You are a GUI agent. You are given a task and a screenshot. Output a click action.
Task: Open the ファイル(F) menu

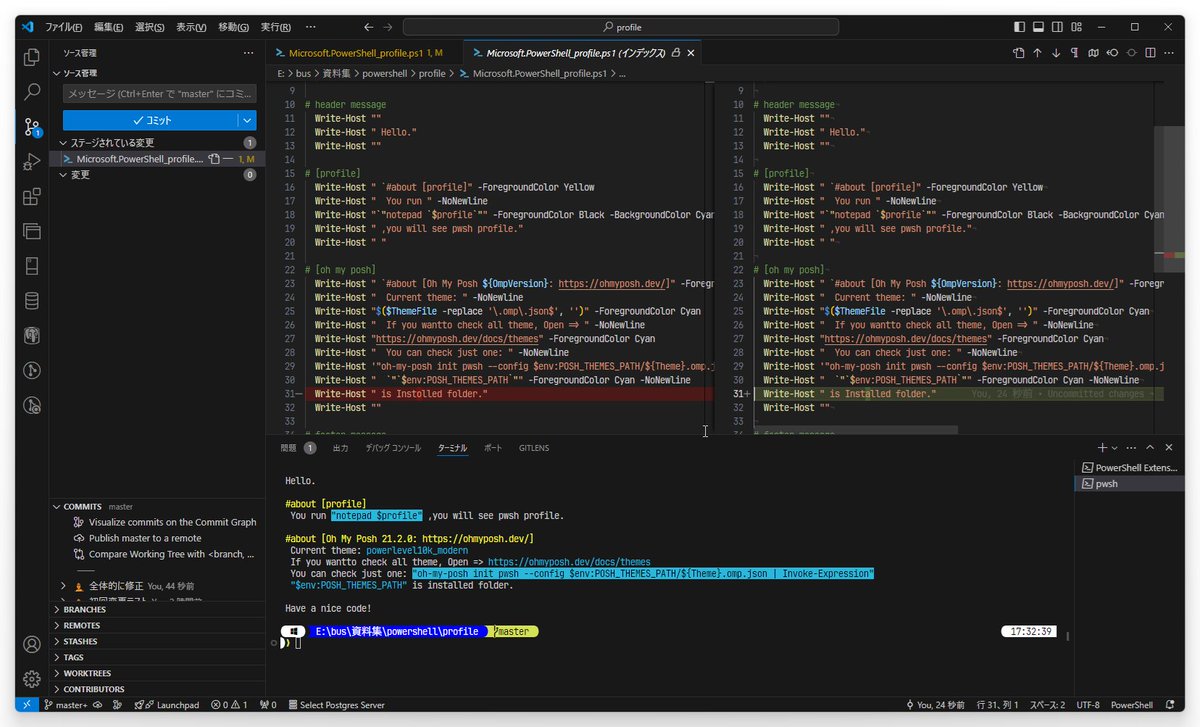[x=64, y=27]
